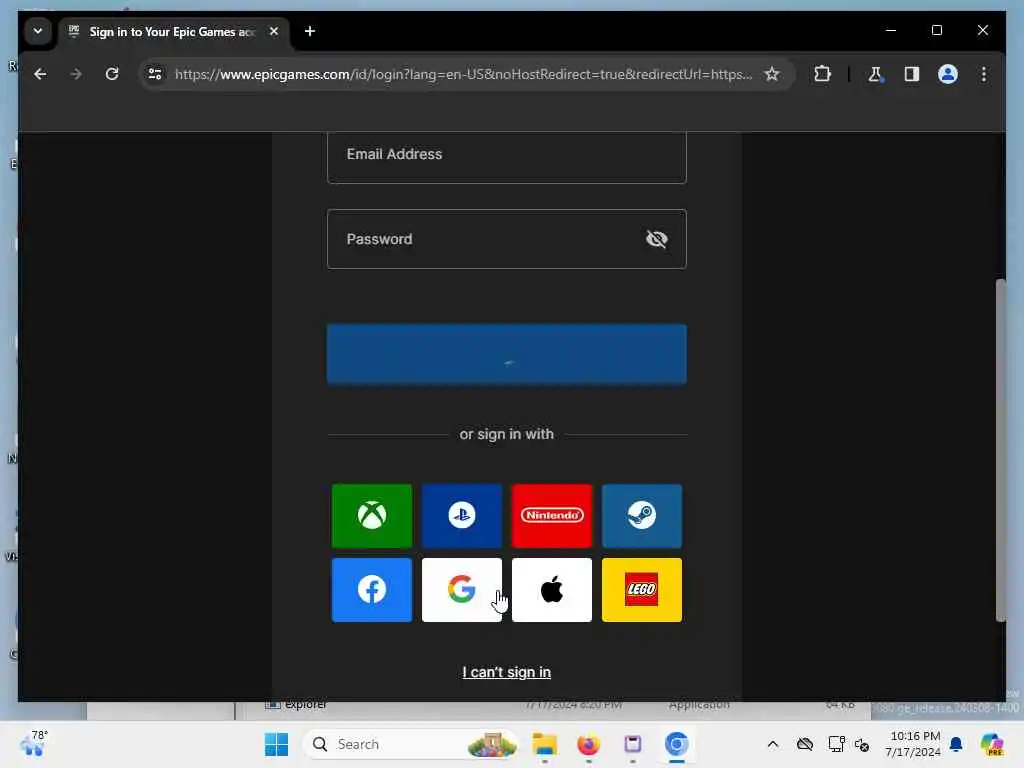Sign in with Xbox
Image resolution: width=1024 pixels, height=768 pixels.
(x=372, y=516)
